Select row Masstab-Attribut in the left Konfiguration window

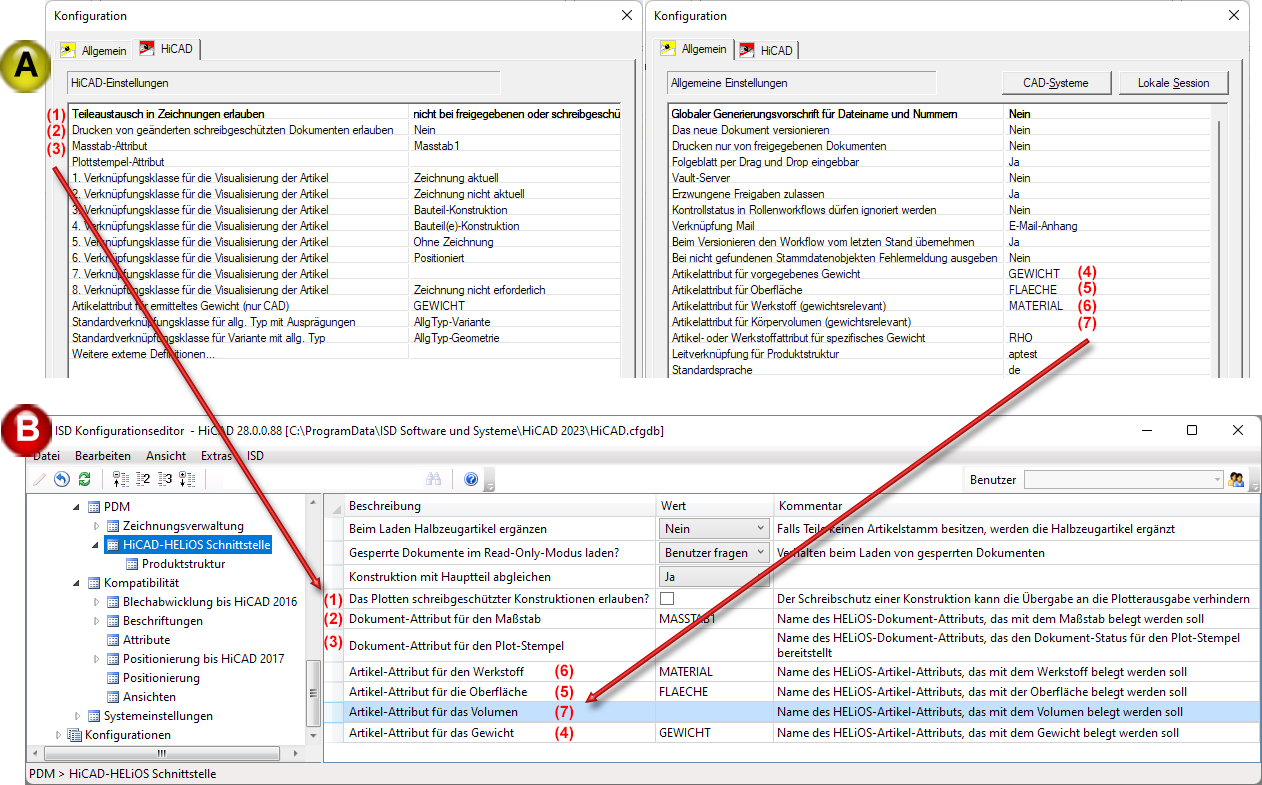(345, 146)
